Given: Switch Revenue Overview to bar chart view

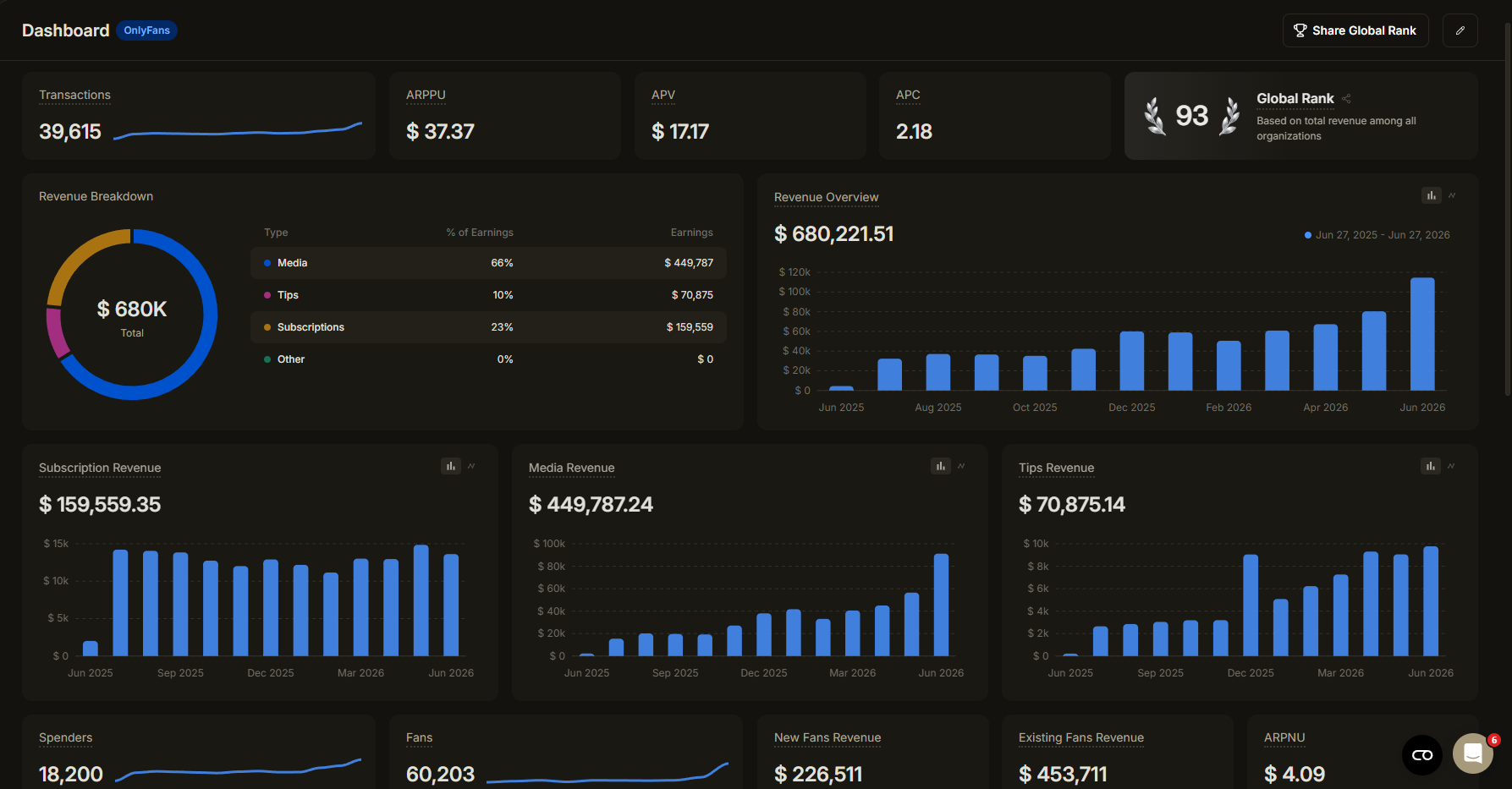Looking at the screenshot, I should (x=1431, y=195).
